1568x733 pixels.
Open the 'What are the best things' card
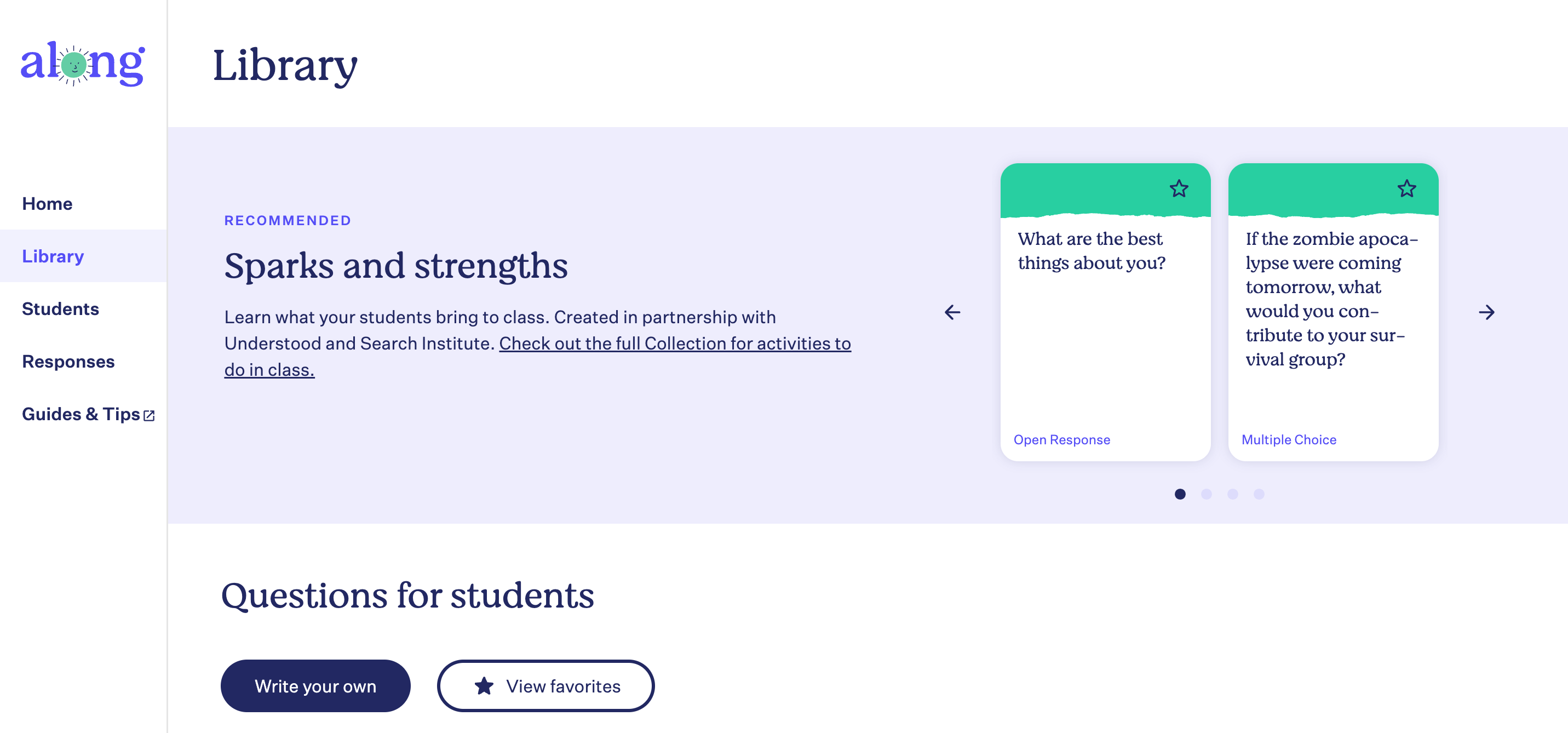pos(1105,312)
